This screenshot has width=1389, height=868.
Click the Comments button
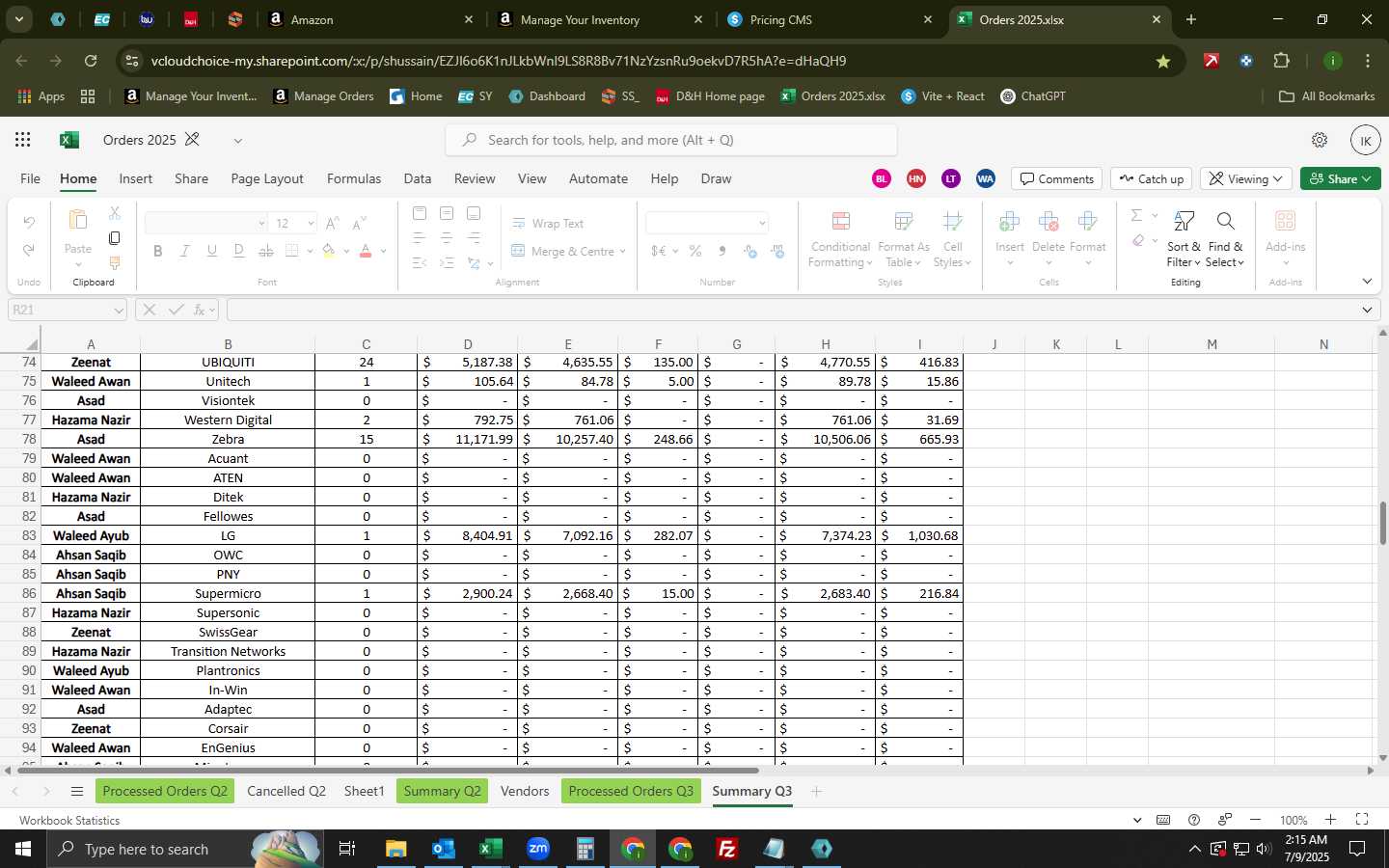click(1057, 178)
